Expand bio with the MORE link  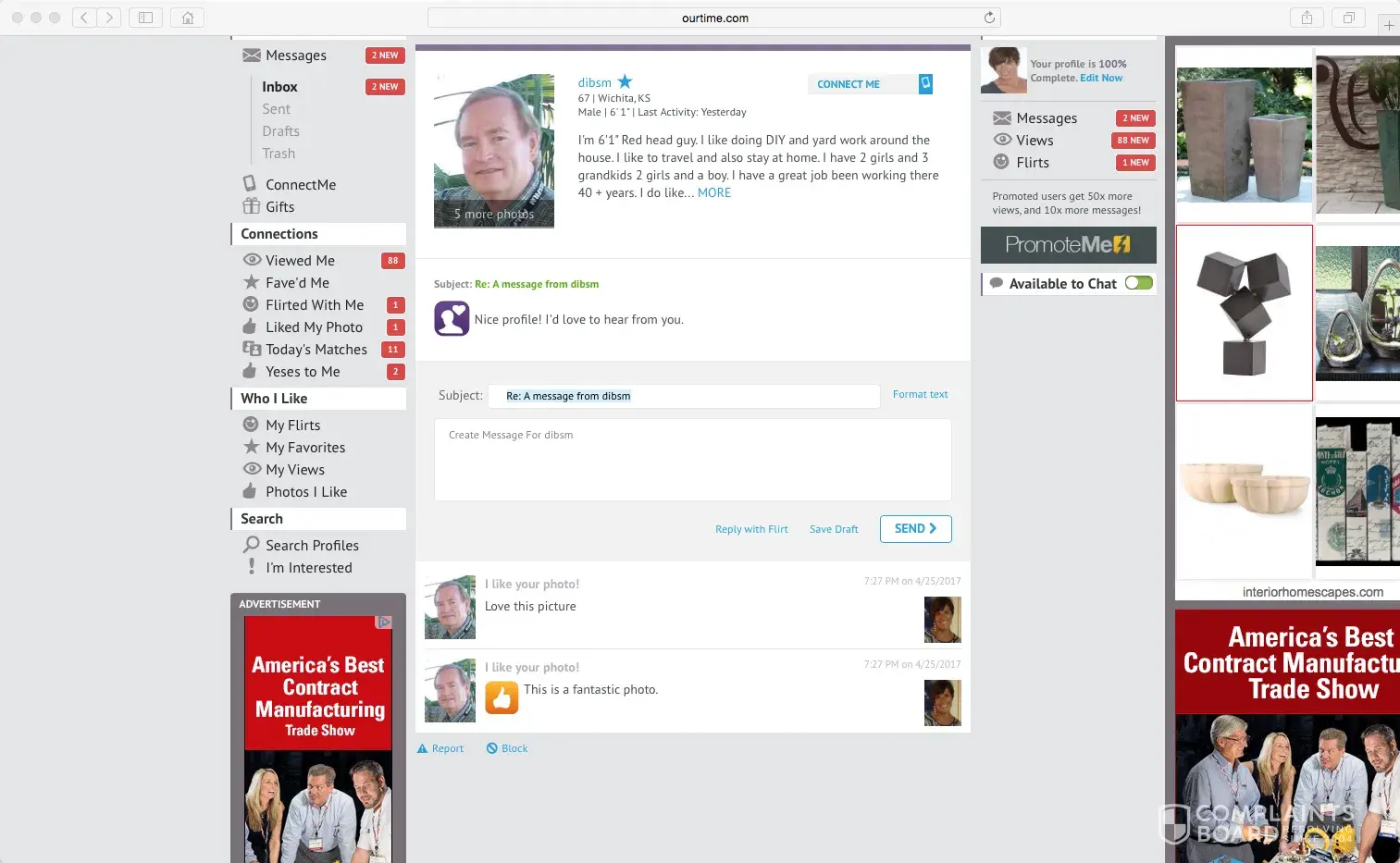pos(714,192)
